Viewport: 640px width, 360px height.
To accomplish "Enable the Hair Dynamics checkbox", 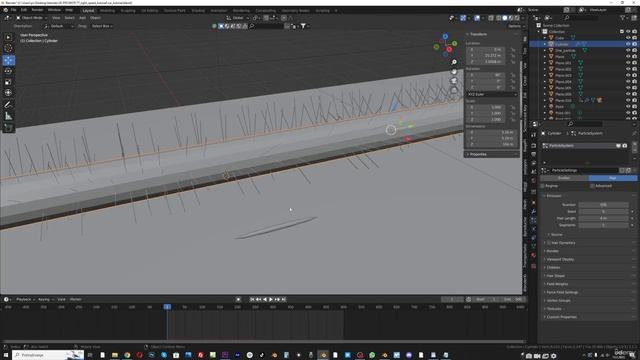I will pos(549,243).
